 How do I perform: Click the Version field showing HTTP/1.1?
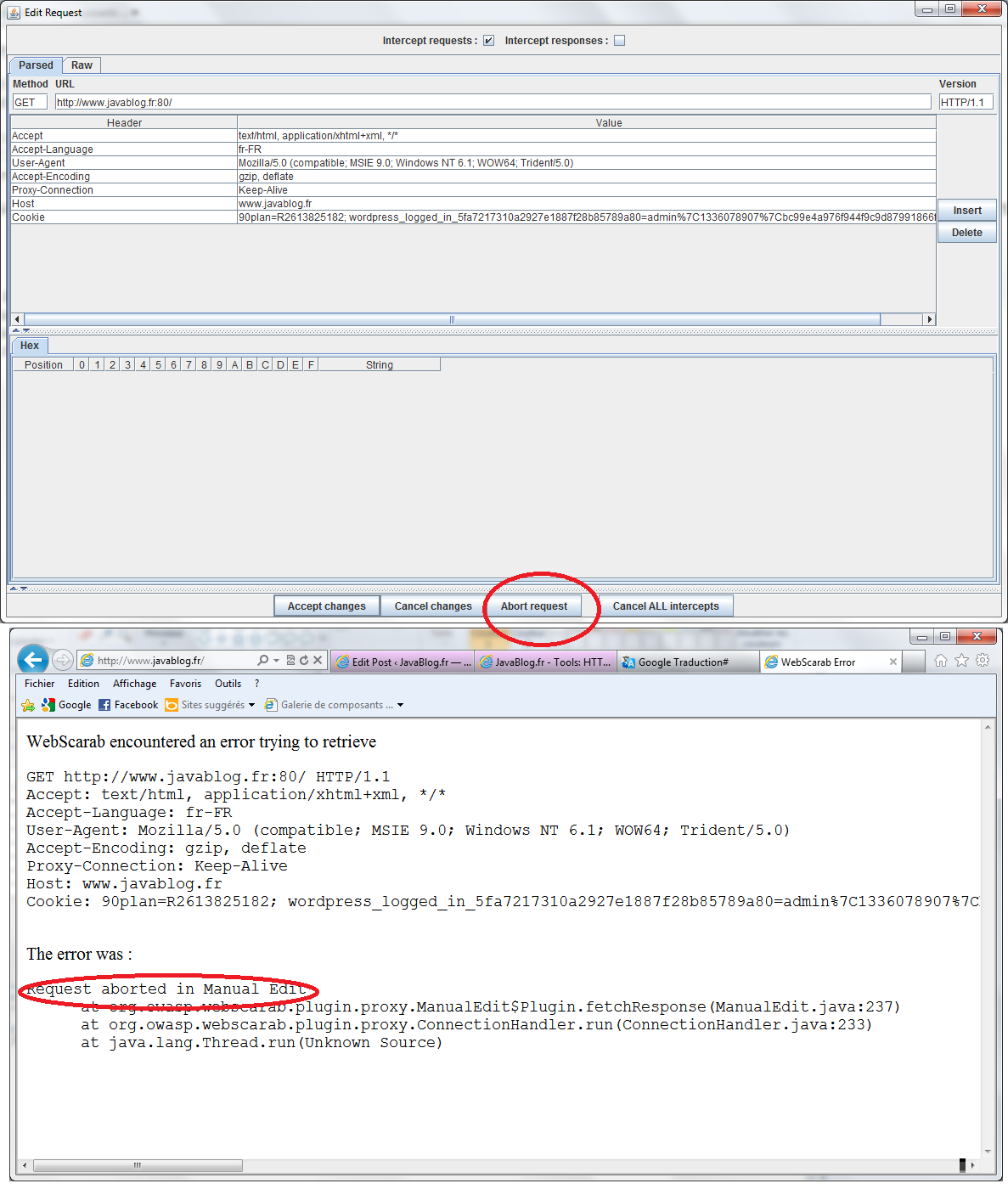click(966, 103)
